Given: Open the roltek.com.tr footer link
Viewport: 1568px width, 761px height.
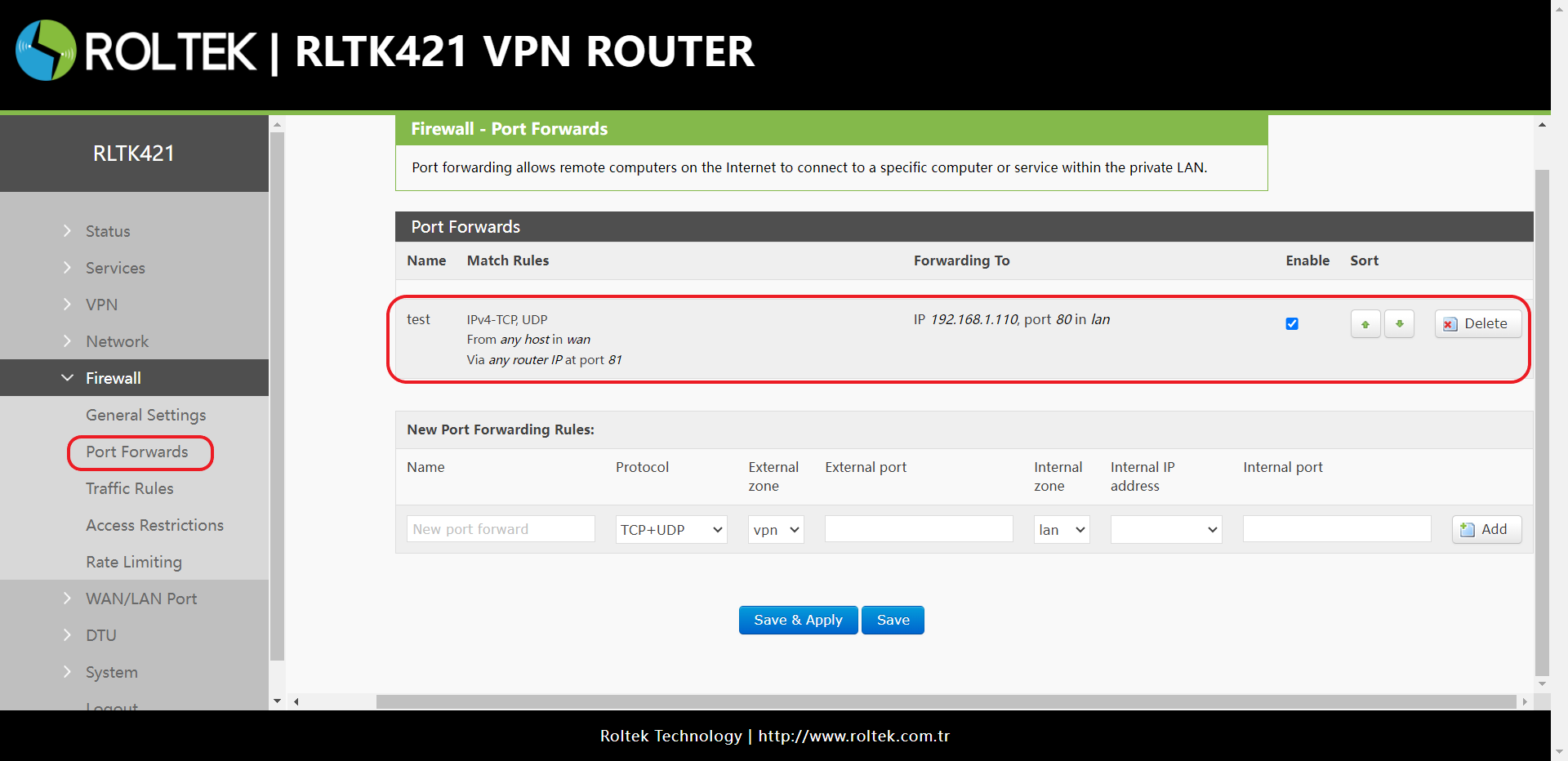Looking at the screenshot, I should [853, 736].
